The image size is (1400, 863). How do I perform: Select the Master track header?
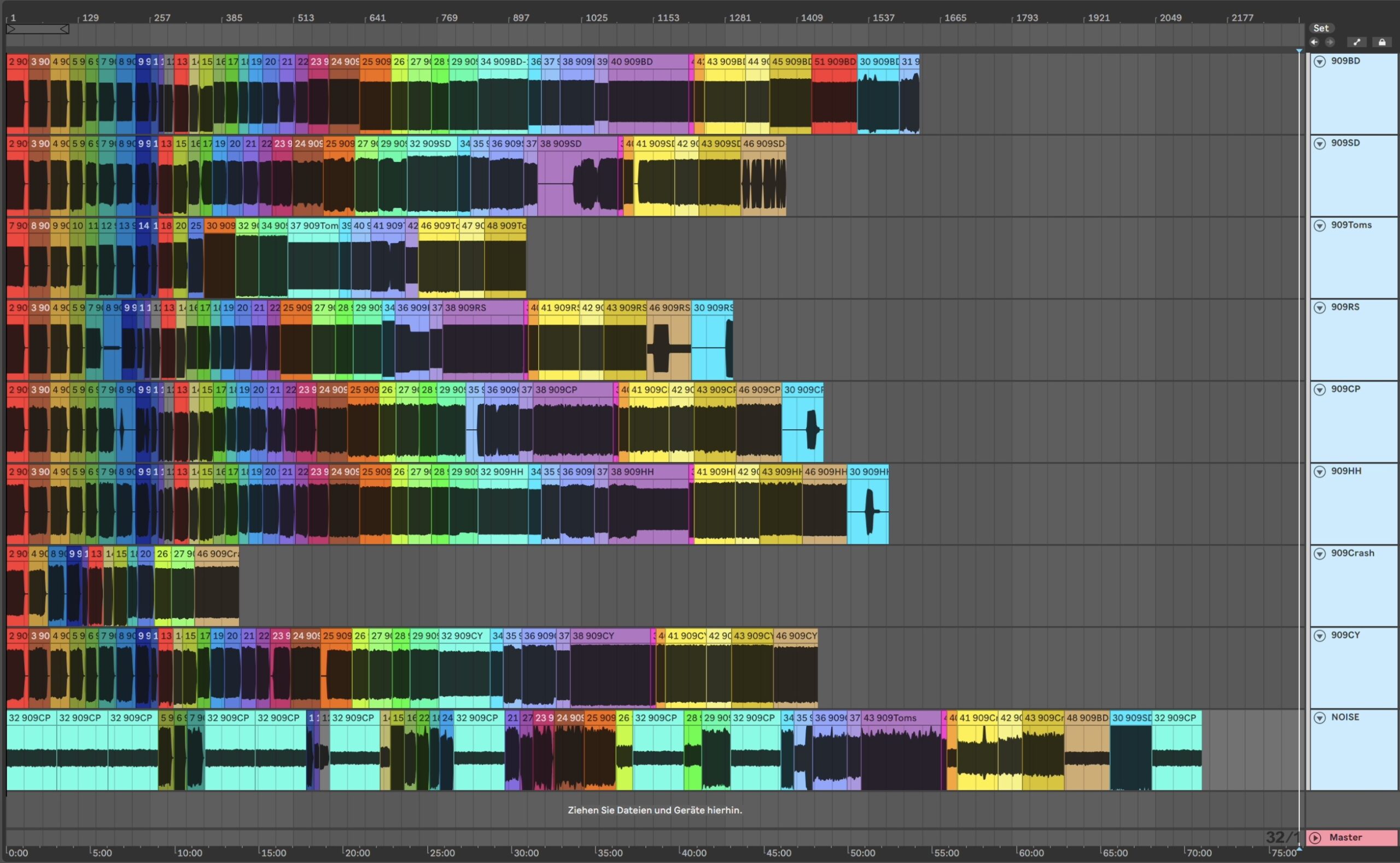tap(1353, 837)
